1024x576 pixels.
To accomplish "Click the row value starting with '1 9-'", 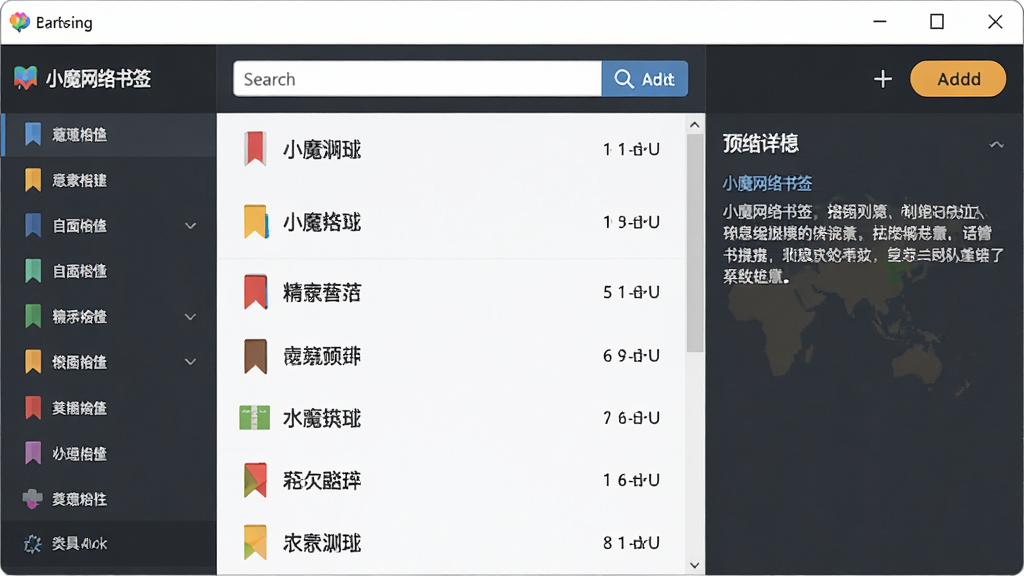I will tap(631, 222).
